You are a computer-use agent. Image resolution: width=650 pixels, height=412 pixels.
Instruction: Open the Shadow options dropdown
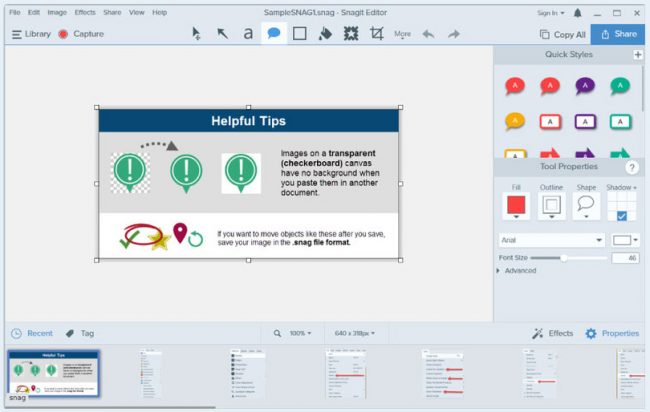pyautogui.click(x=621, y=187)
